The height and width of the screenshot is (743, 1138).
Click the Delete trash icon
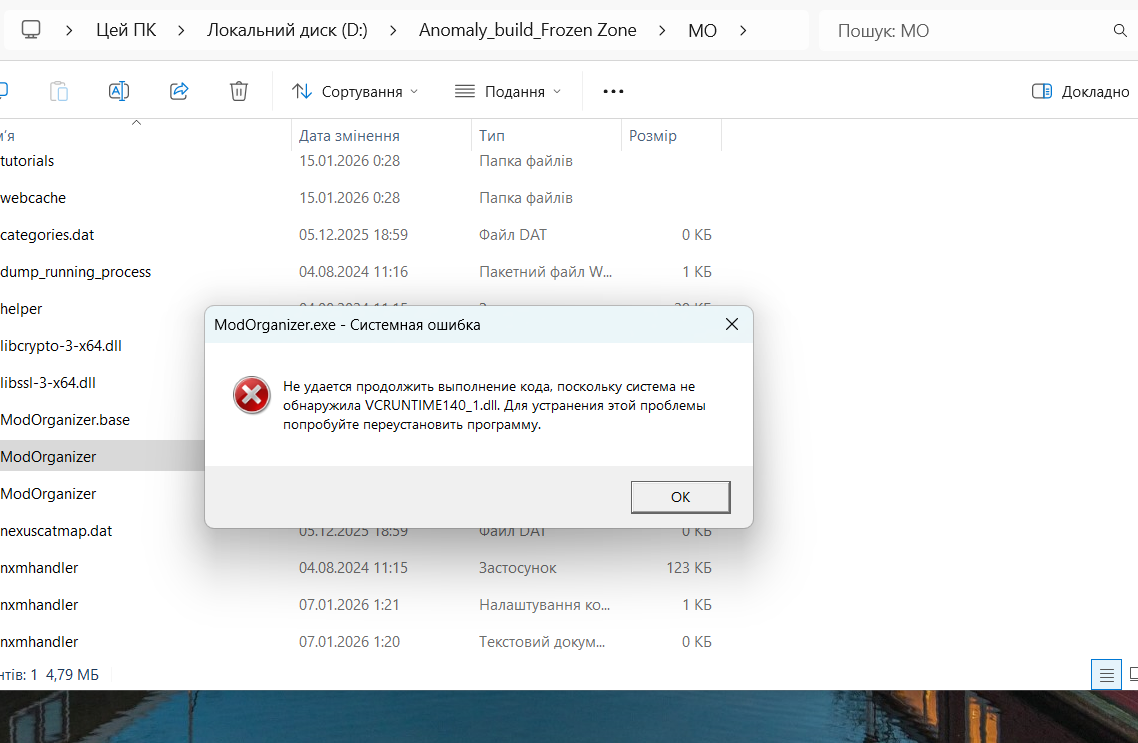click(239, 91)
